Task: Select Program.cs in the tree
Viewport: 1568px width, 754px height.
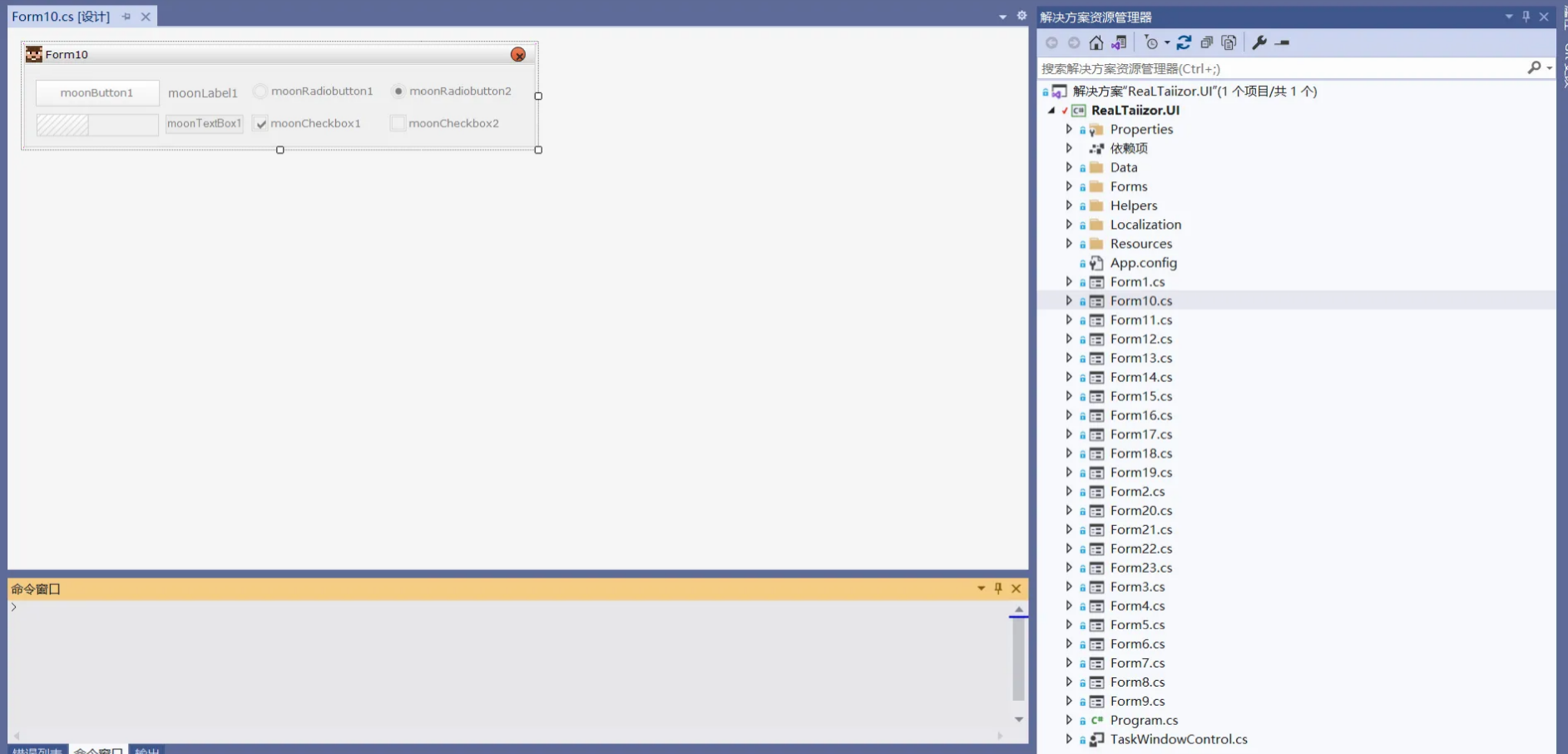Action: [x=1144, y=721]
